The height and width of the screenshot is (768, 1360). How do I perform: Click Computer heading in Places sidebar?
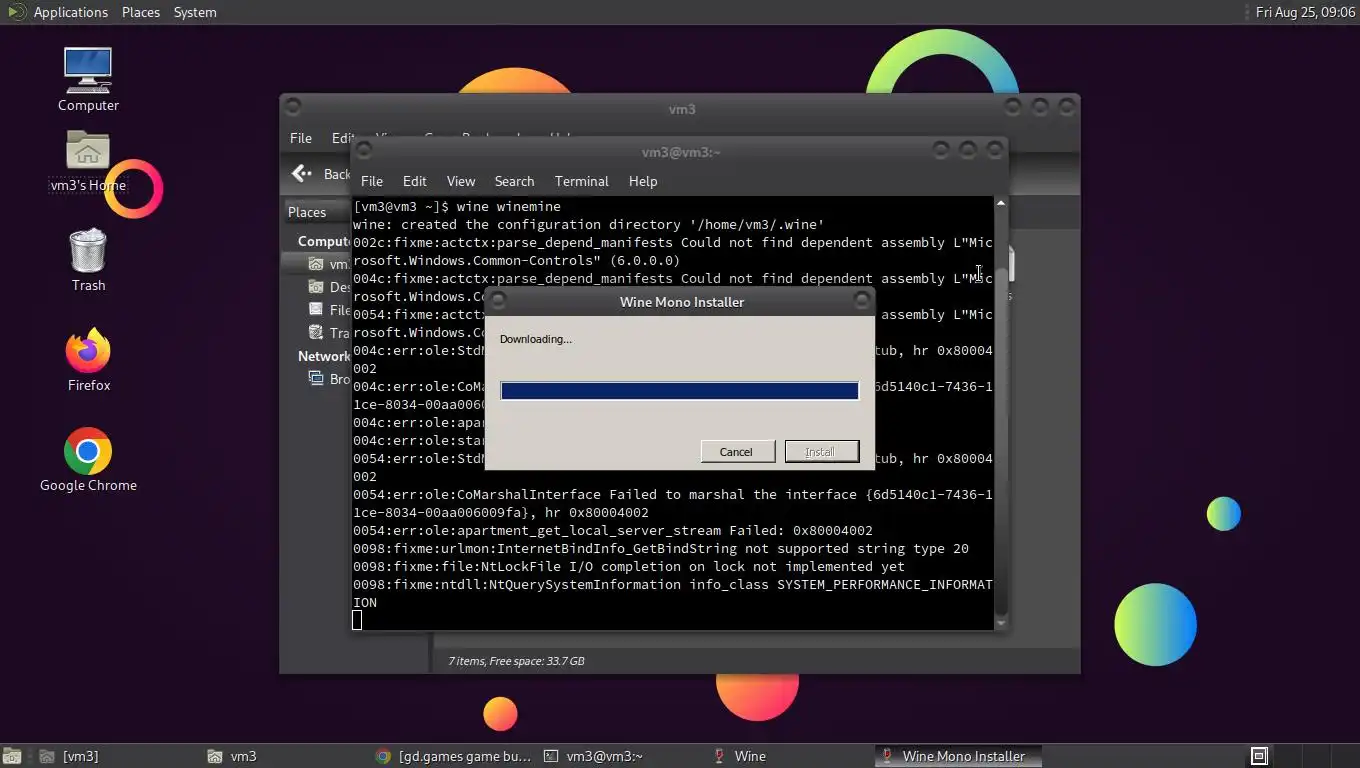click(x=323, y=241)
